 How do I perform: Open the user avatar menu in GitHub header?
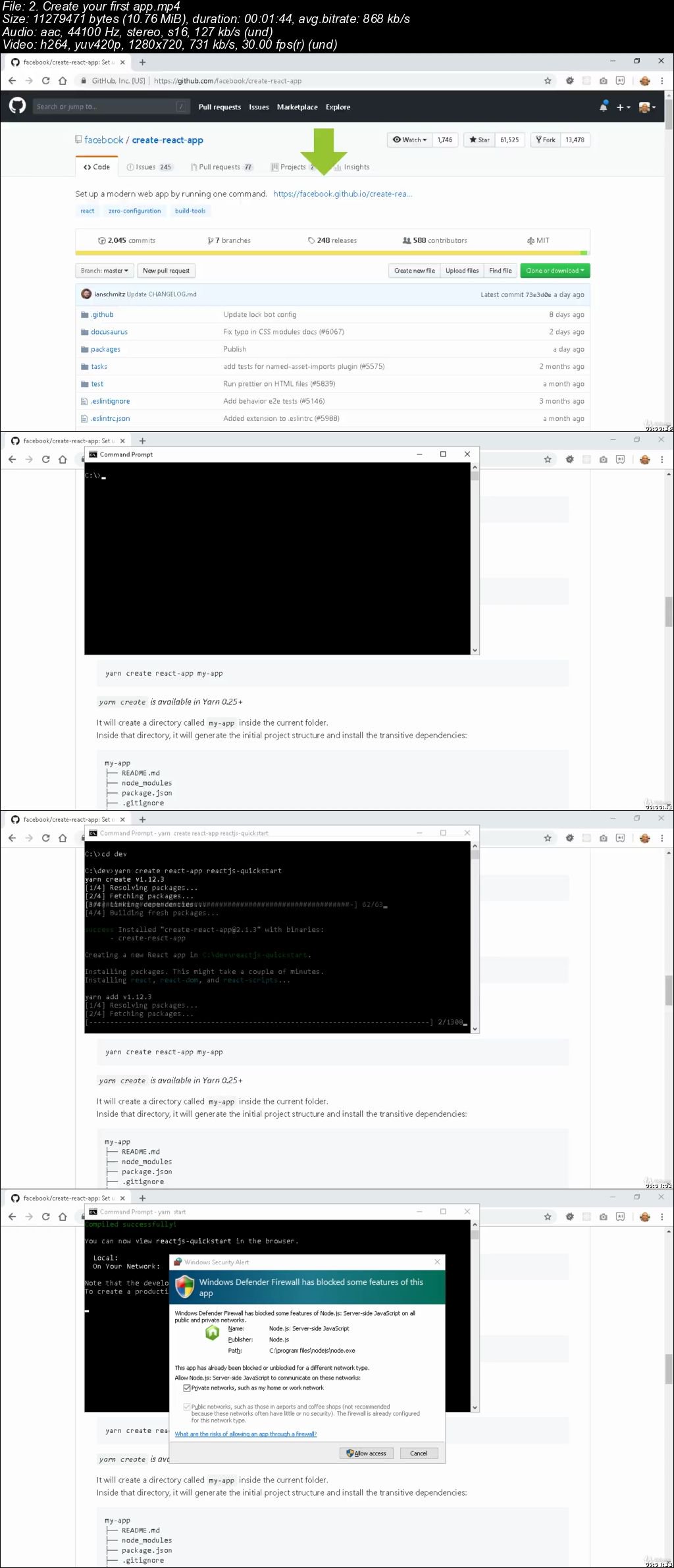click(646, 107)
